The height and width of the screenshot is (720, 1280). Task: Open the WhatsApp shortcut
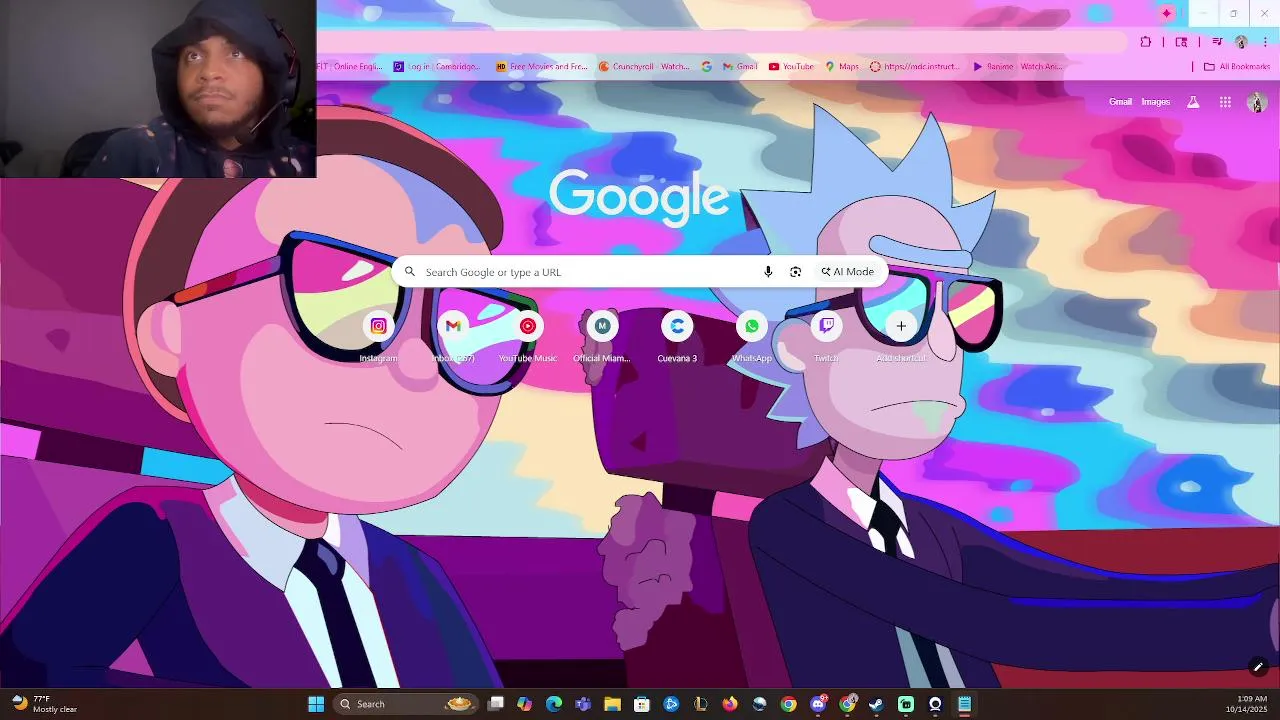point(752,335)
